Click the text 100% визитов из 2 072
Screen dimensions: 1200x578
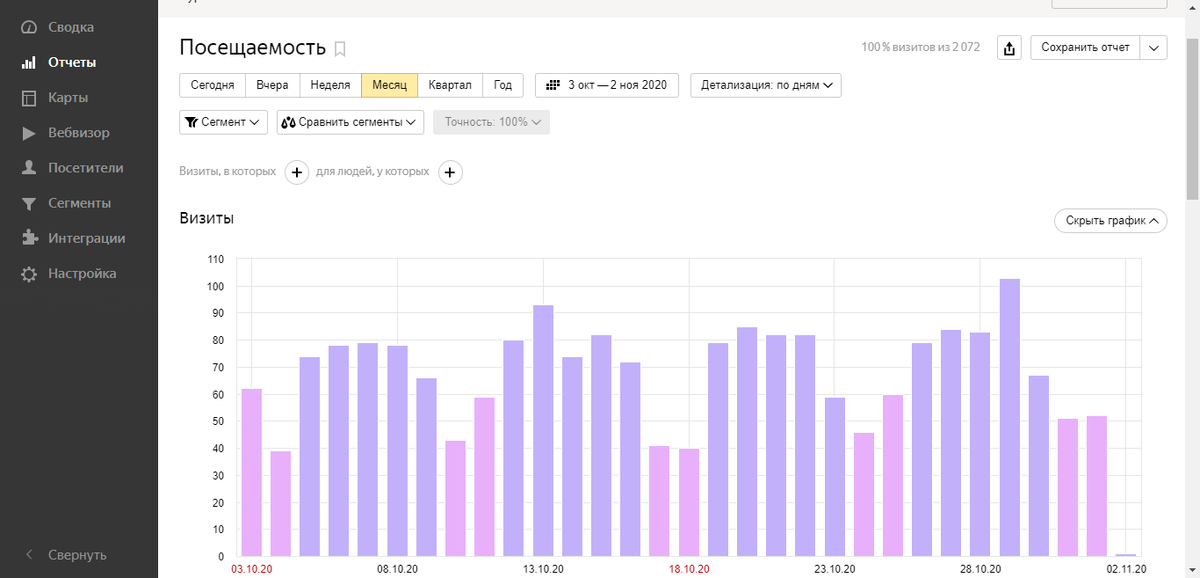pyautogui.click(x=920, y=48)
